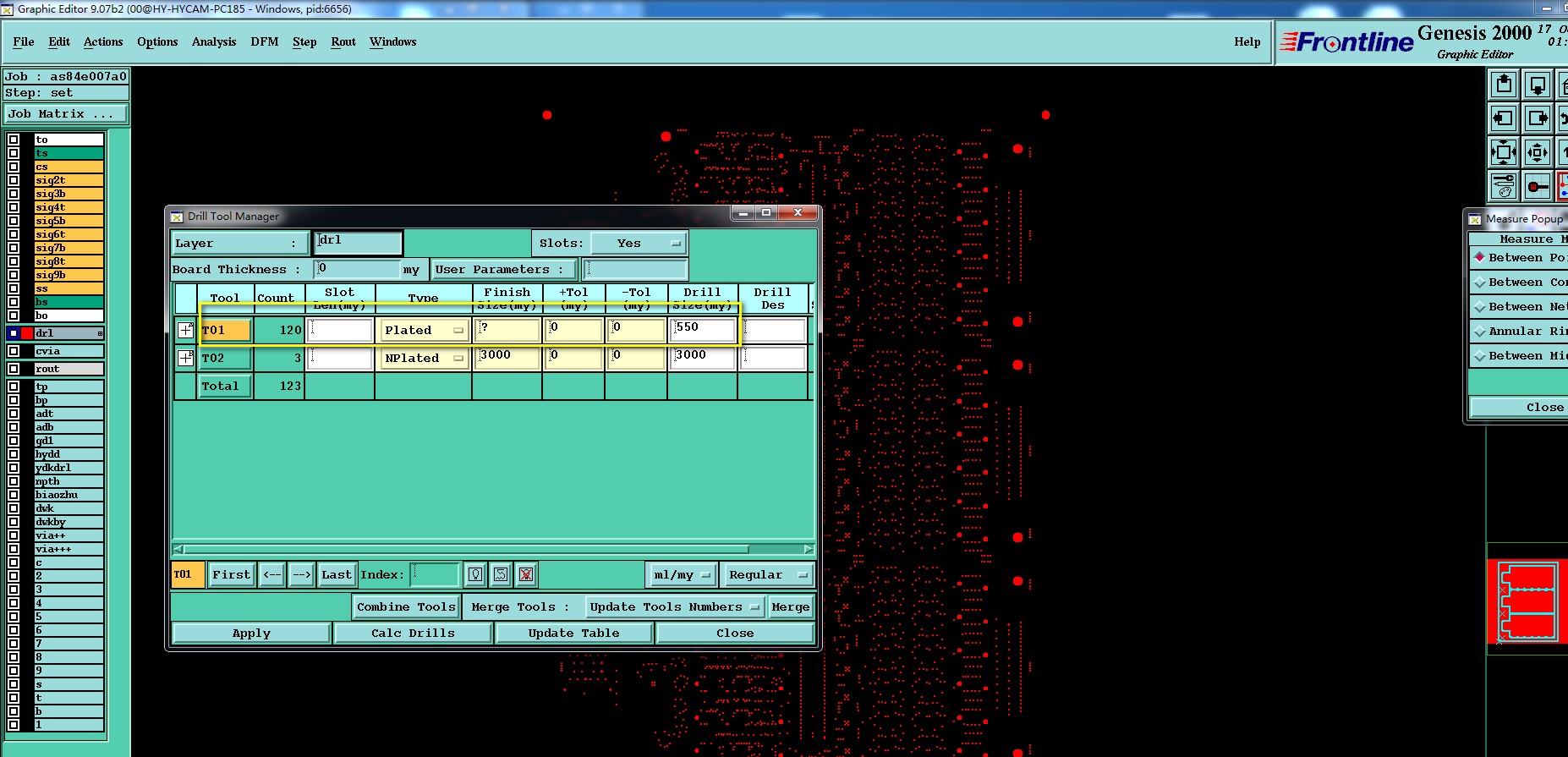Click the red color swatch of drl layer

[27, 333]
